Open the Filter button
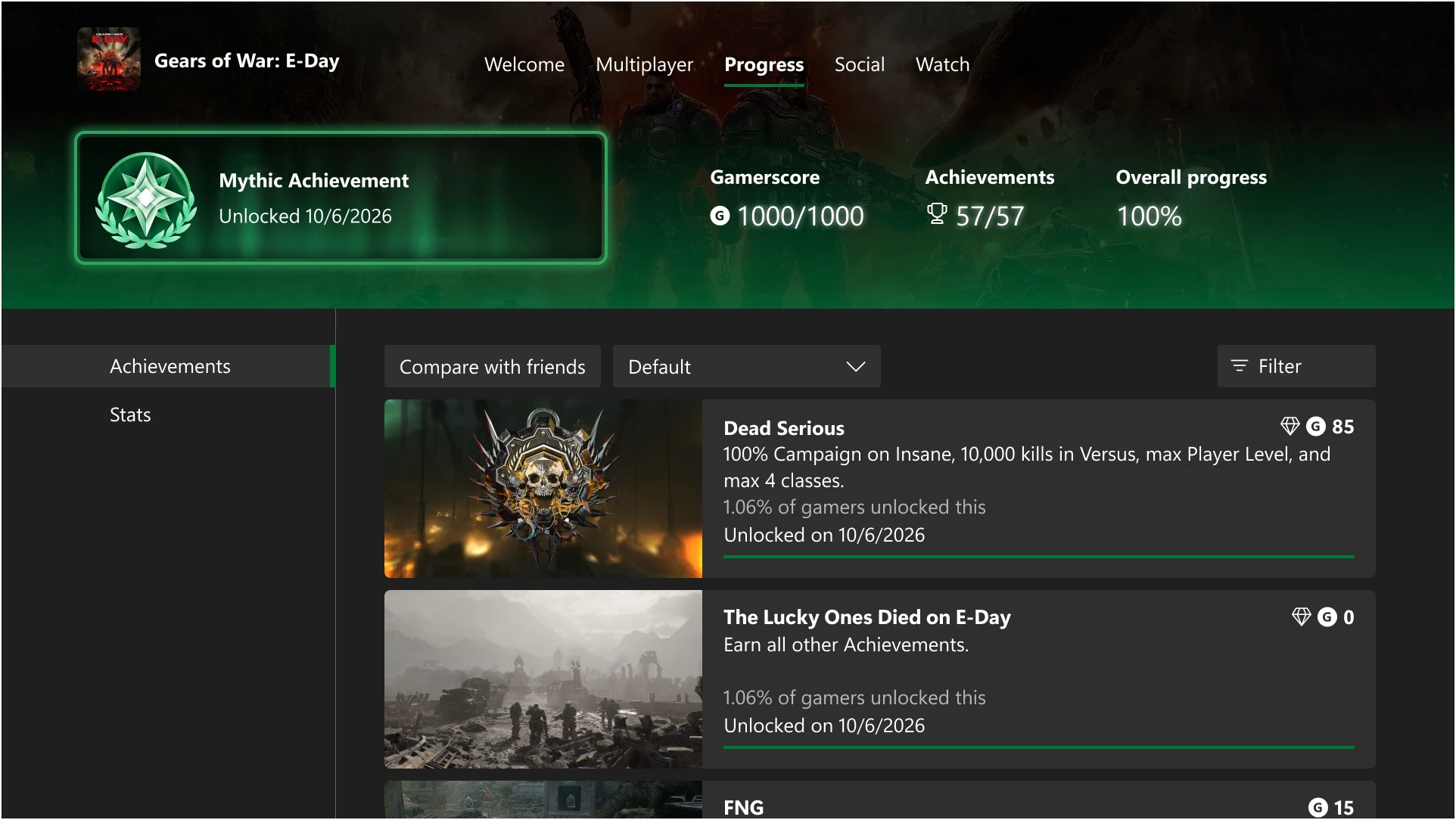The image size is (1456, 820). pos(1296,366)
